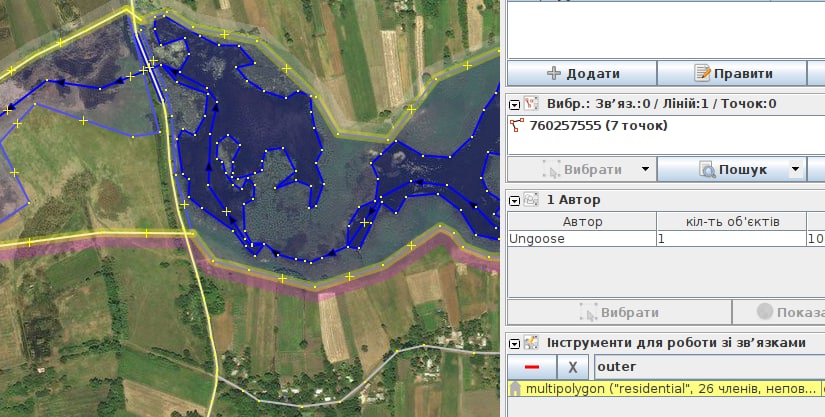The image size is (825, 417).
Task: Open dropdown arrow next to upper Вибрати
Action: click(645, 169)
